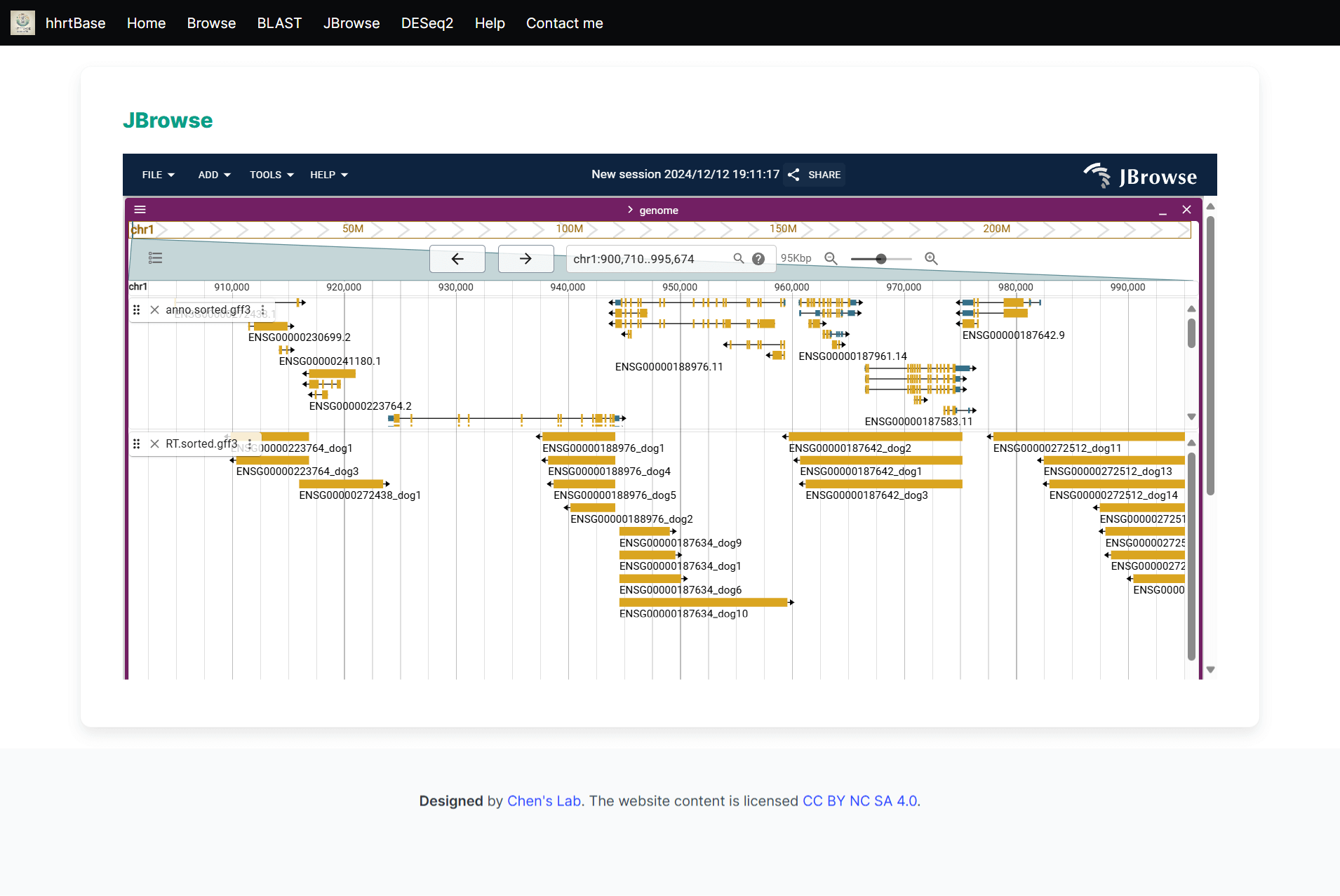Open the location search help icon
The height and width of the screenshot is (896, 1340).
[x=758, y=259]
